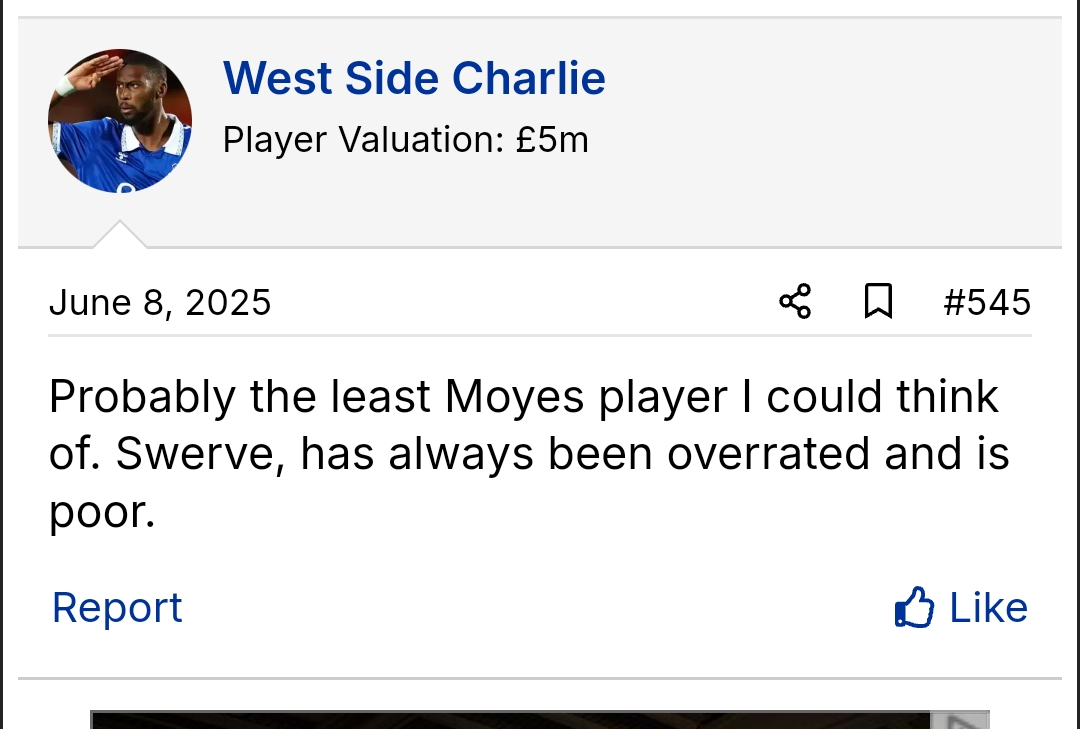Click the word overrated in the post
The width and height of the screenshot is (1080, 729).
point(769,455)
